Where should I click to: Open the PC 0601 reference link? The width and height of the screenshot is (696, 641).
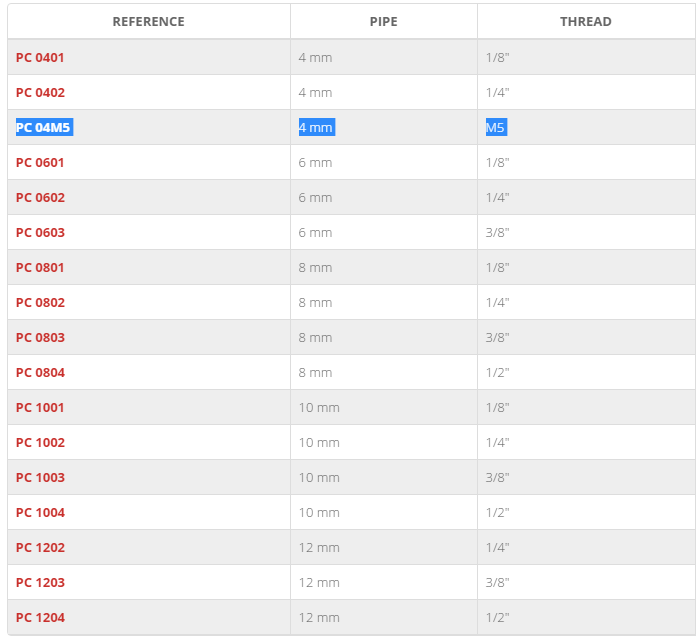(40, 163)
